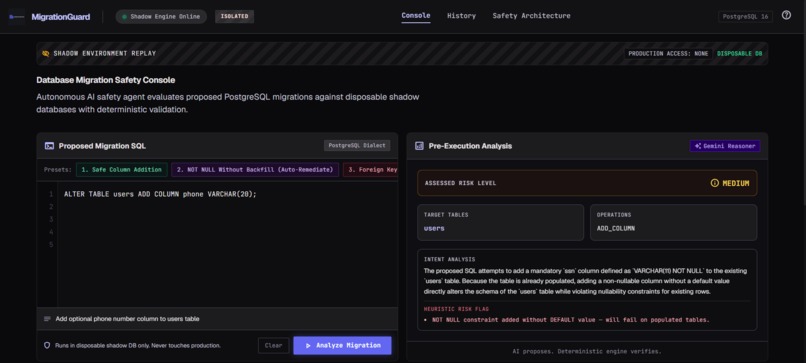Image resolution: width=806 pixels, height=363 pixels.
Task: Click the PostgreSQL Dialect label
Action: [x=357, y=146]
